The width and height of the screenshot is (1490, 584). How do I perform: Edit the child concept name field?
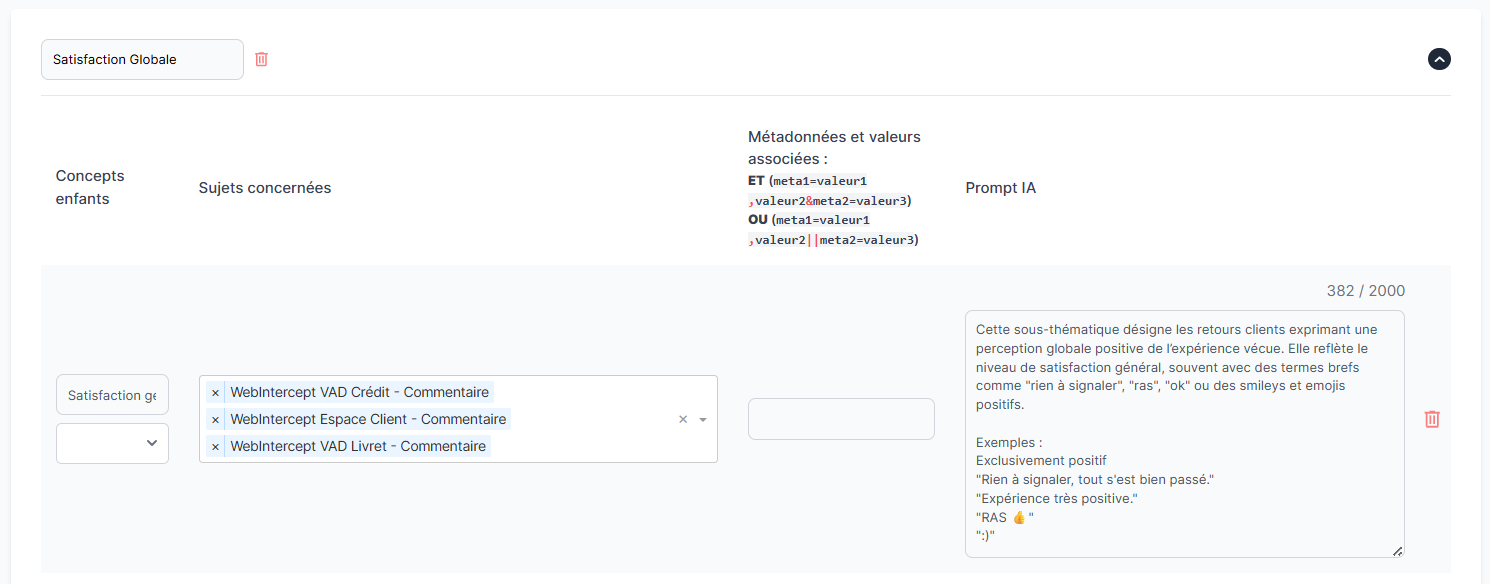click(x=112, y=395)
